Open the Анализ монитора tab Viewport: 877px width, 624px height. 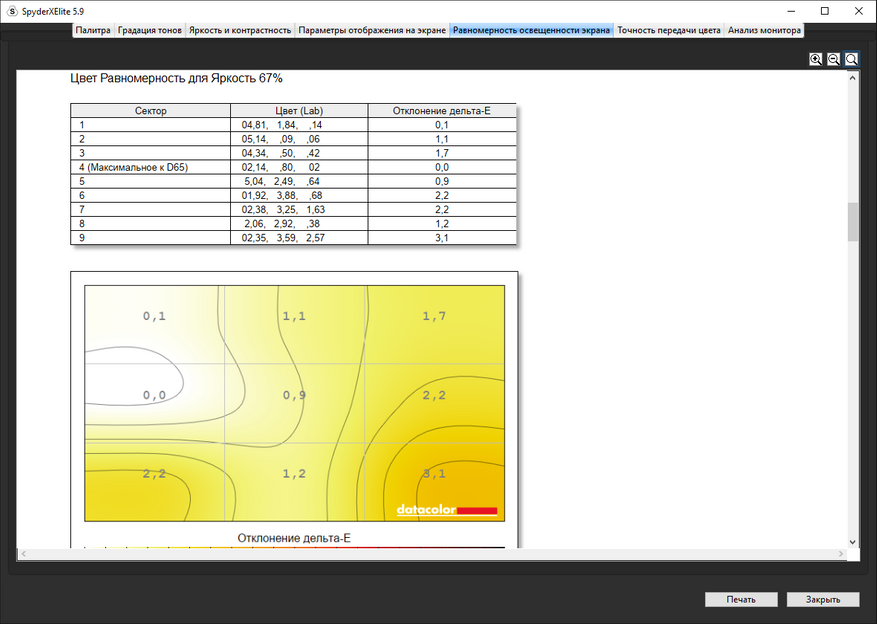point(764,30)
